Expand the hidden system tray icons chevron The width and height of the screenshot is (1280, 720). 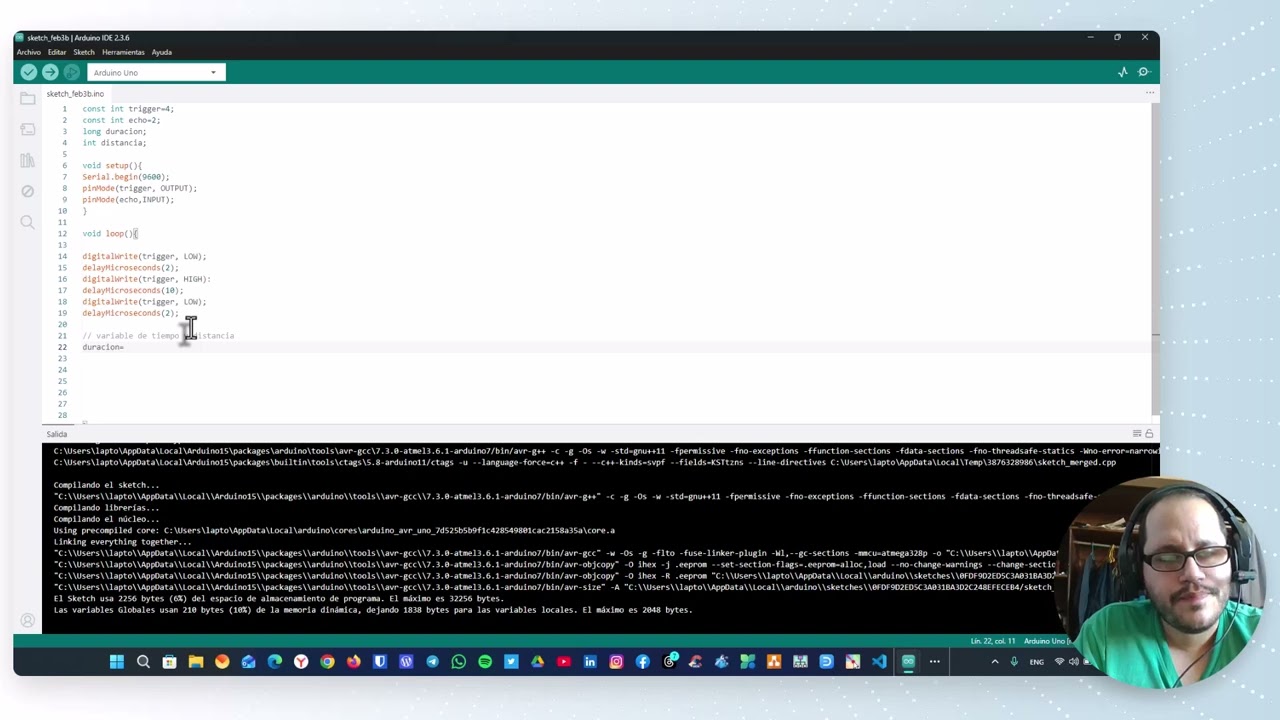tap(995, 661)
